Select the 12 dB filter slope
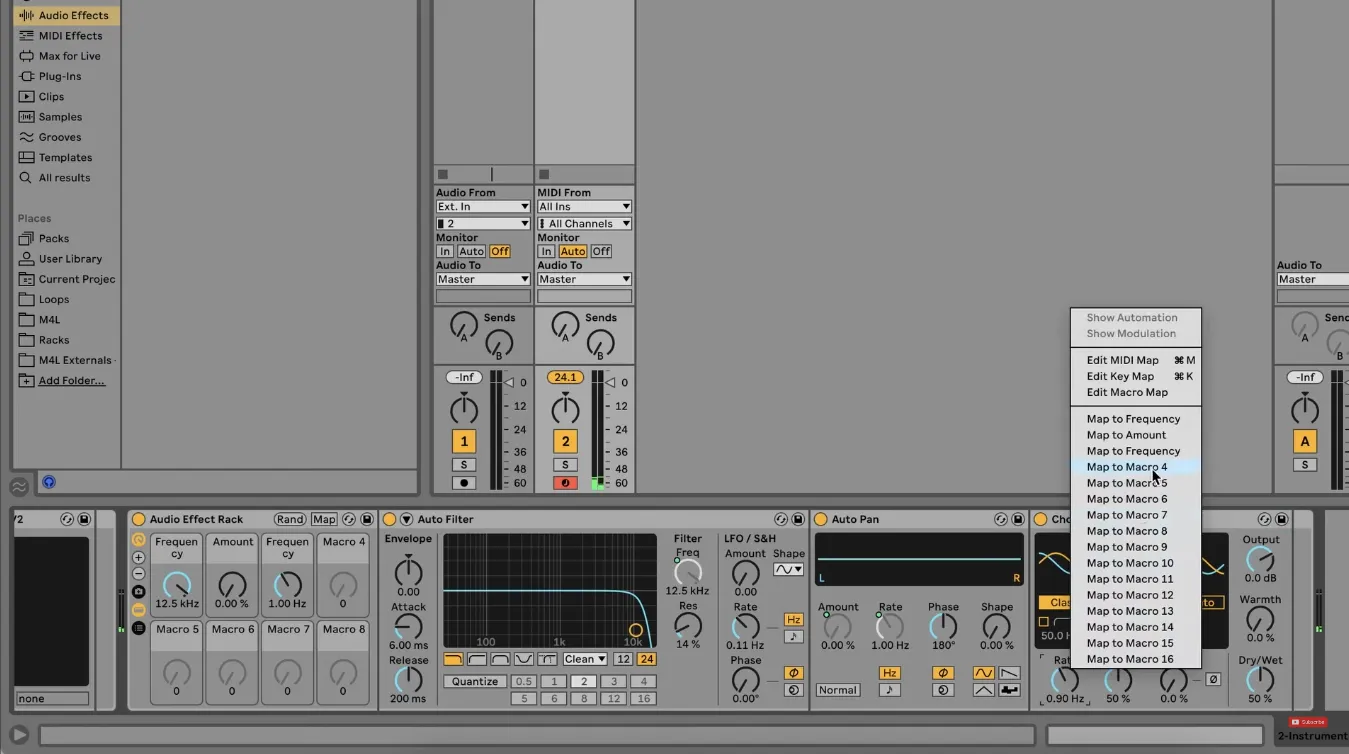Viewport: 1349px width, 754px height. (623, 659)
